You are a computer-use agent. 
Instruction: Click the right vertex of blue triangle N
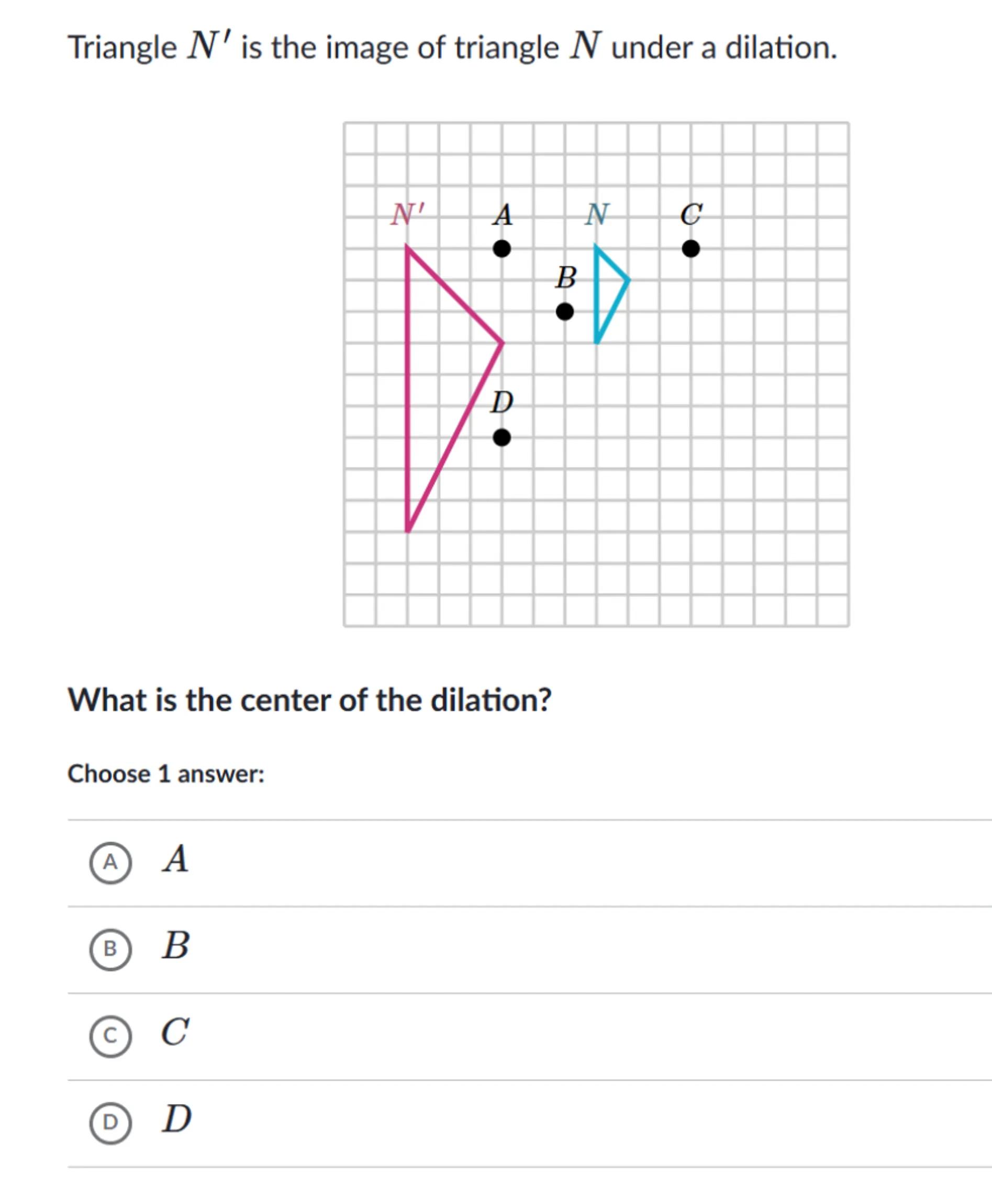[628, 280]
